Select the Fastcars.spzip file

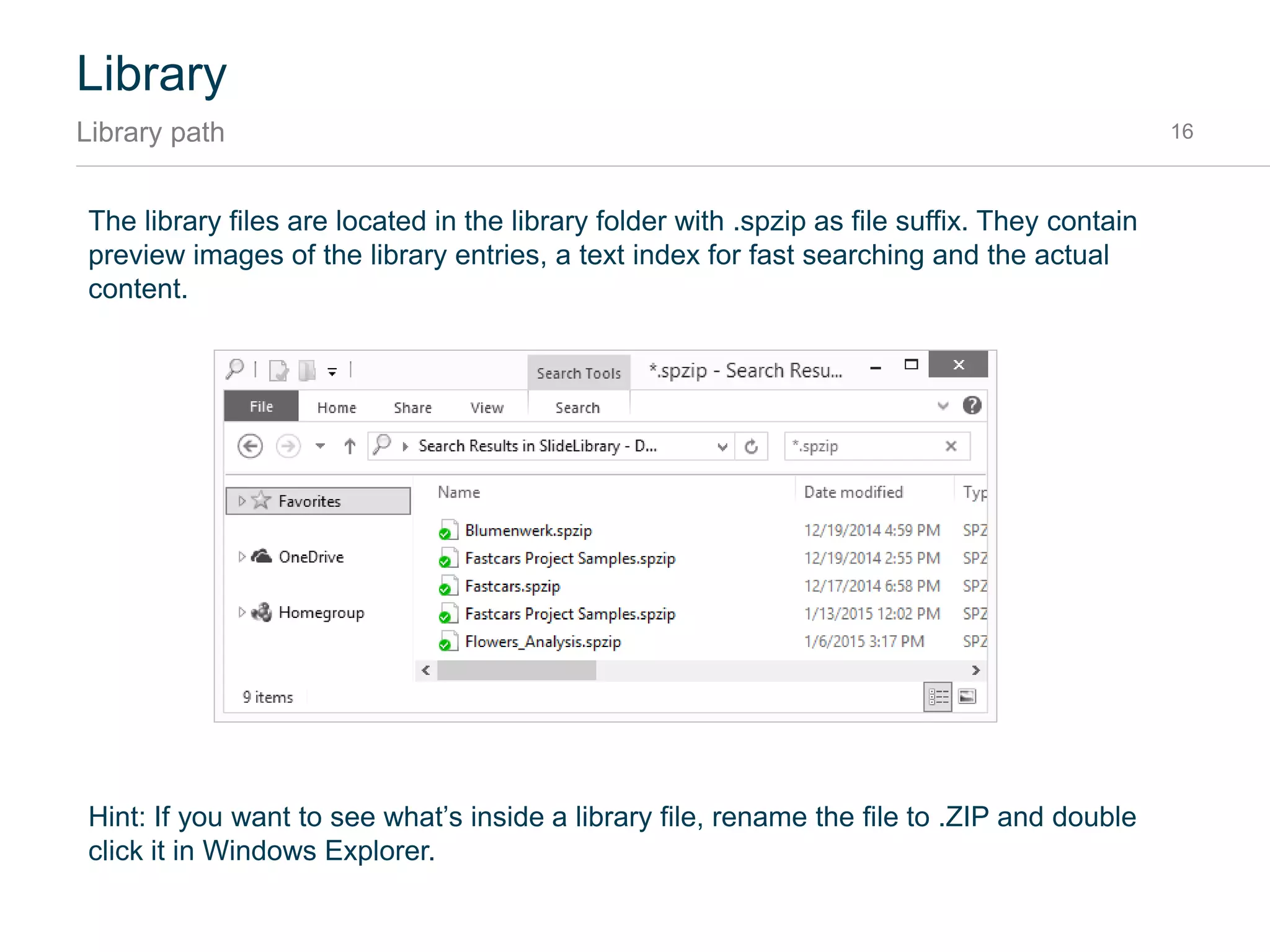[x=512, y=586]
